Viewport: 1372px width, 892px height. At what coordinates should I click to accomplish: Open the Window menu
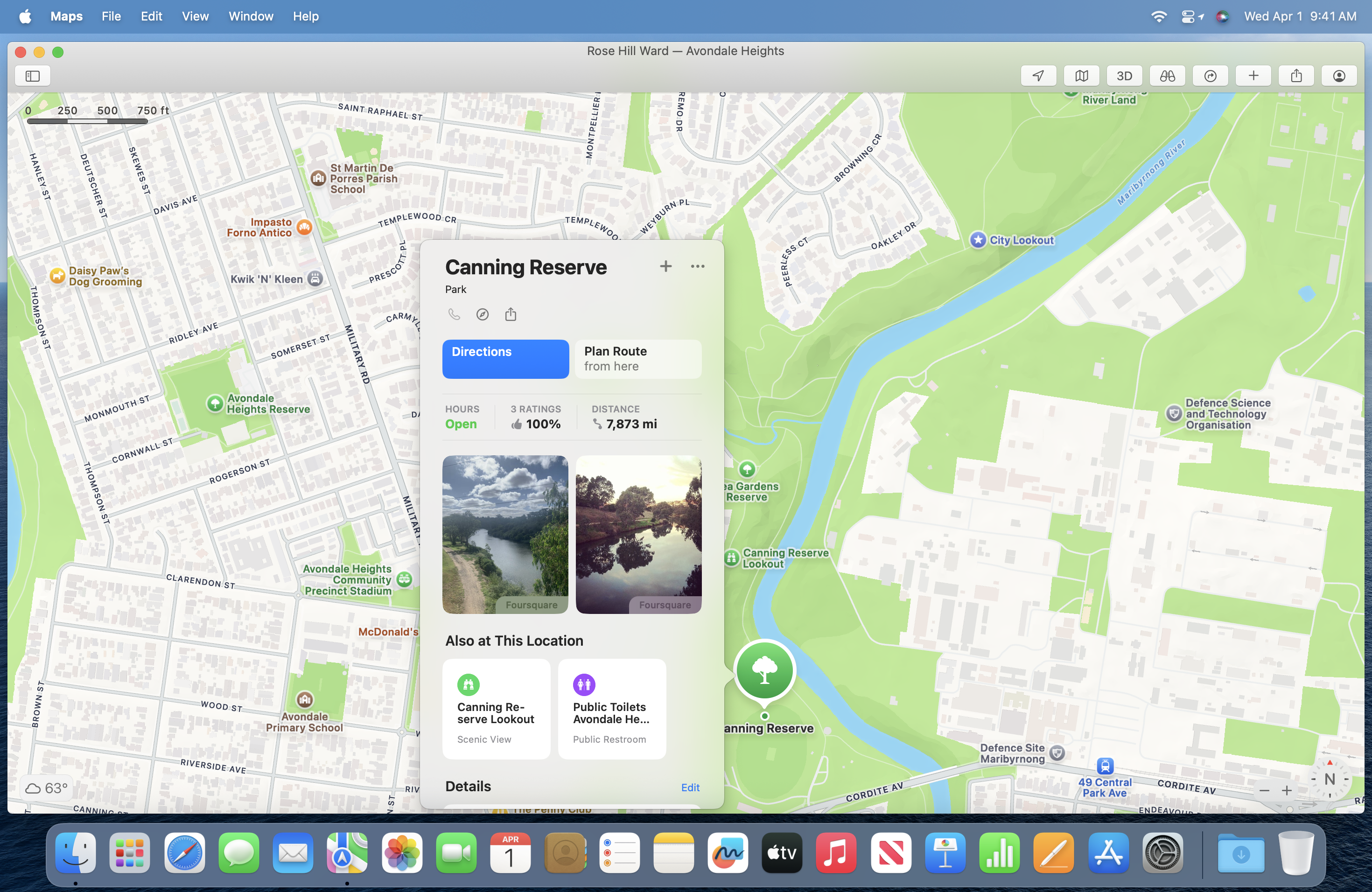[x=251, y=16]
